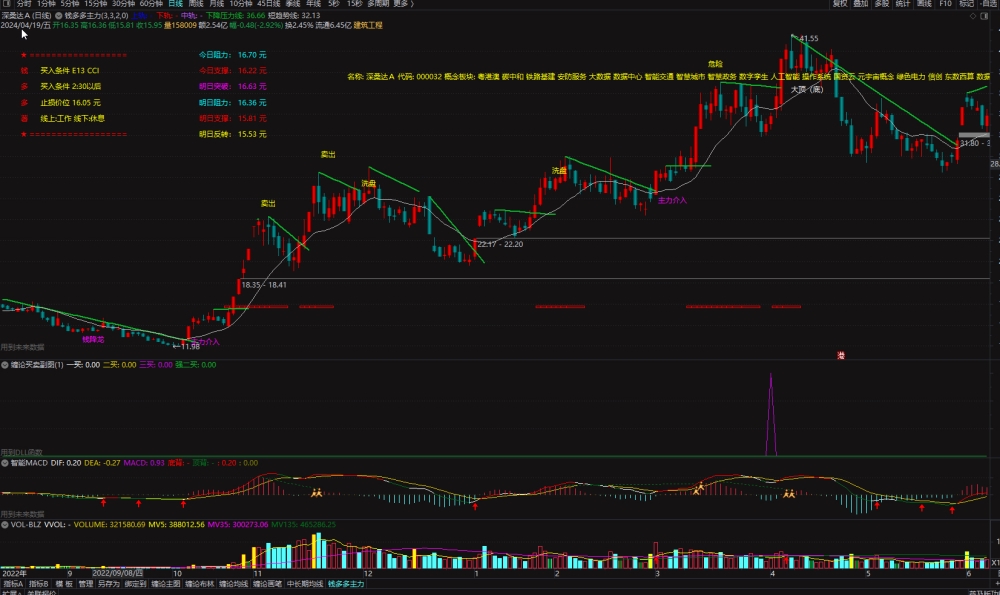Click the diamond icon at chart top-right

pyautogui.click(x=973, y=16)
